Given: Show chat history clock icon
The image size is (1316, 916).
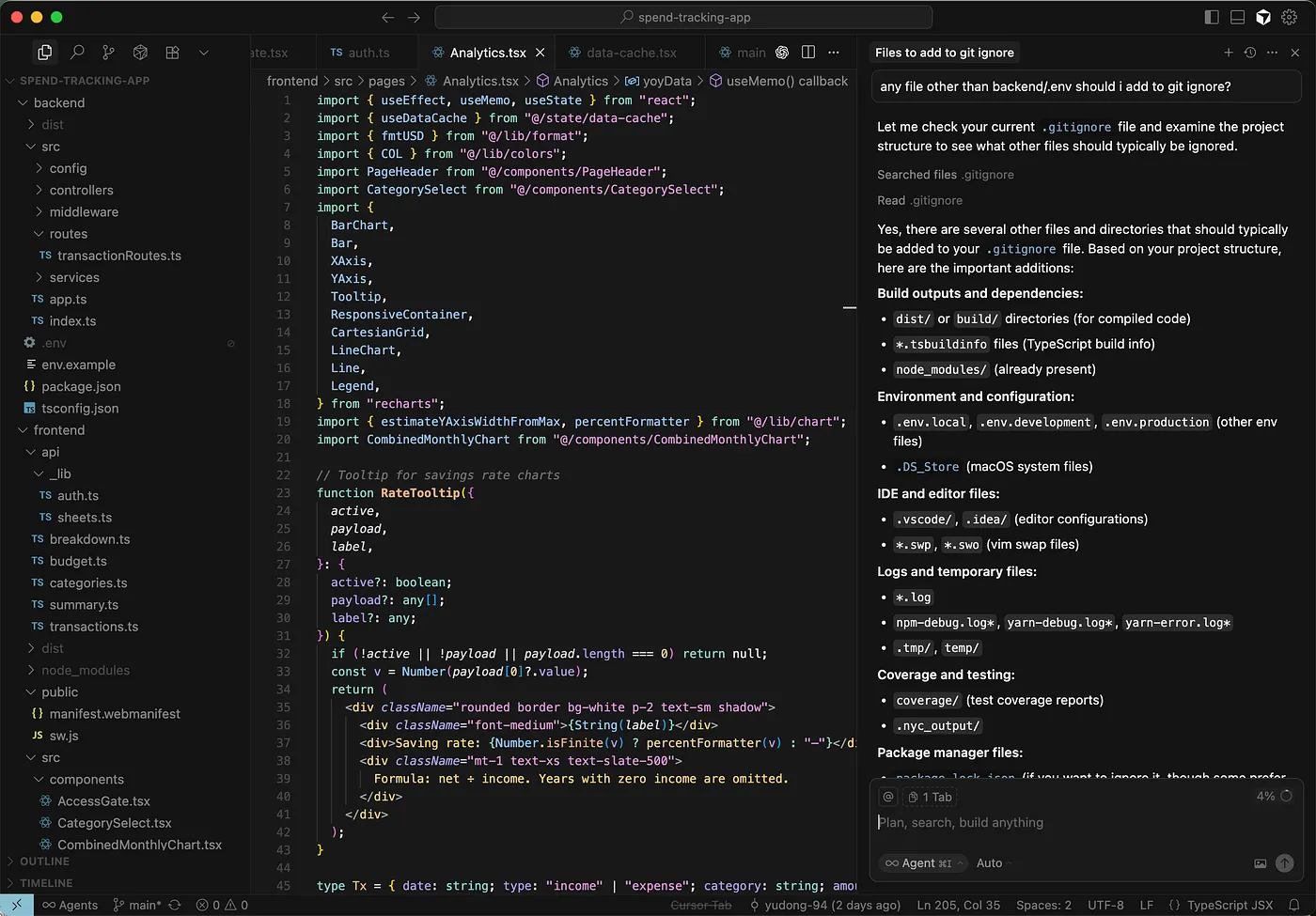Looking at the screenshot, I should 1250,53.
